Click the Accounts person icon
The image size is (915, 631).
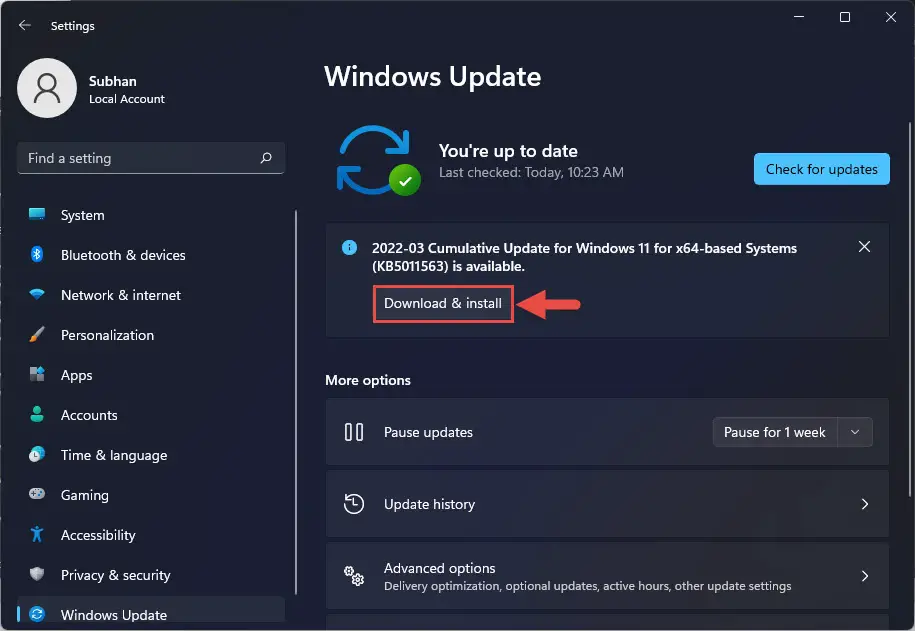(37, 414)
